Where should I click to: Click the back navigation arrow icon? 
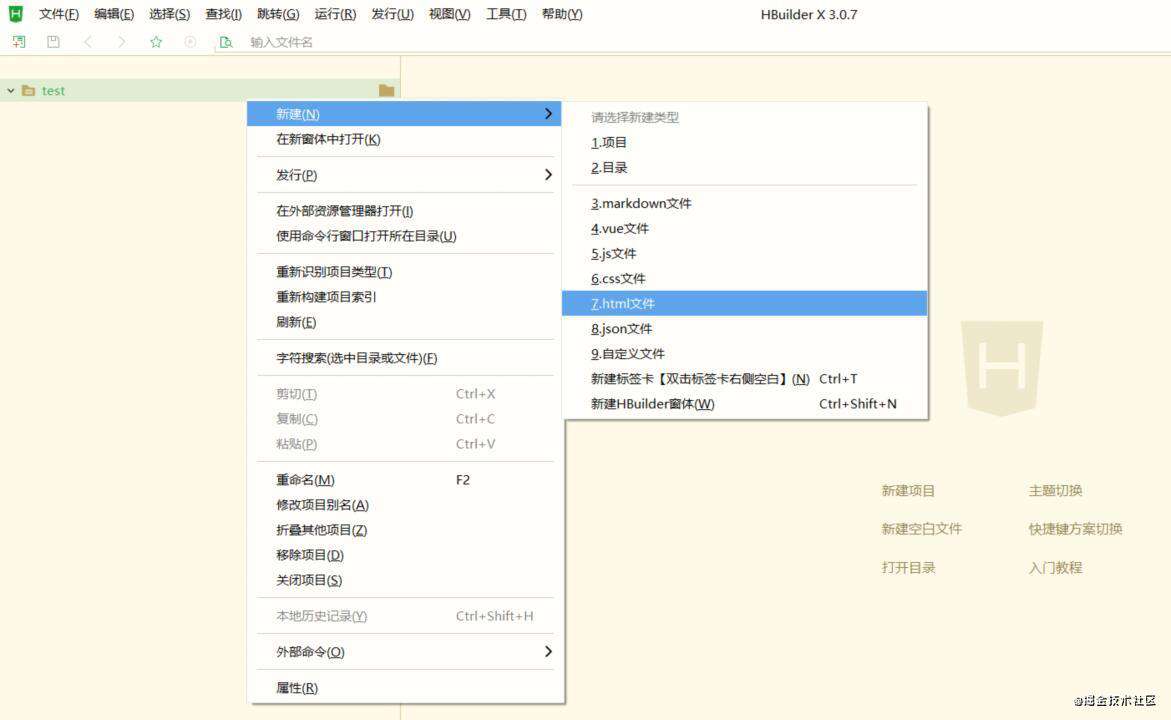tap(87, 42)
